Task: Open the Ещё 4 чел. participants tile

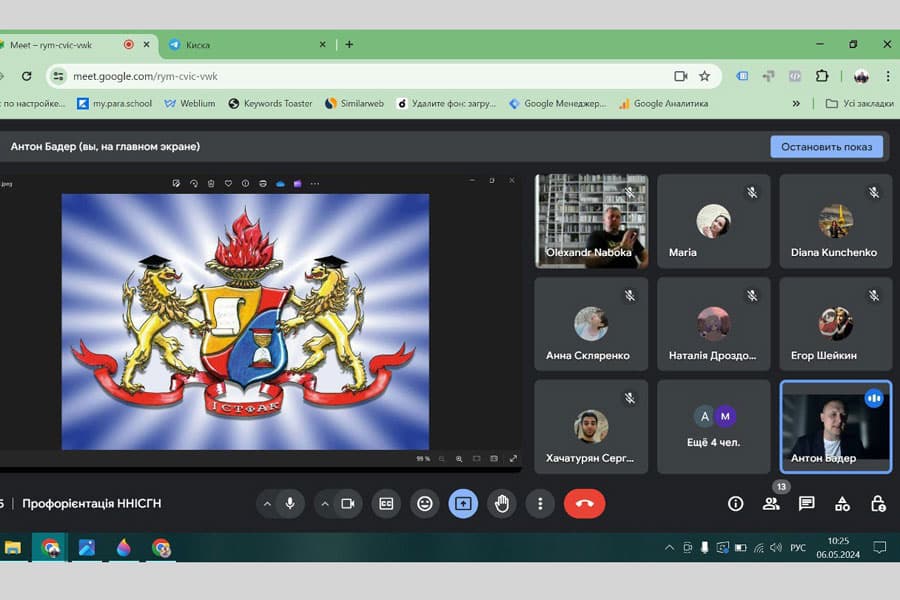Action: point(713,426)
